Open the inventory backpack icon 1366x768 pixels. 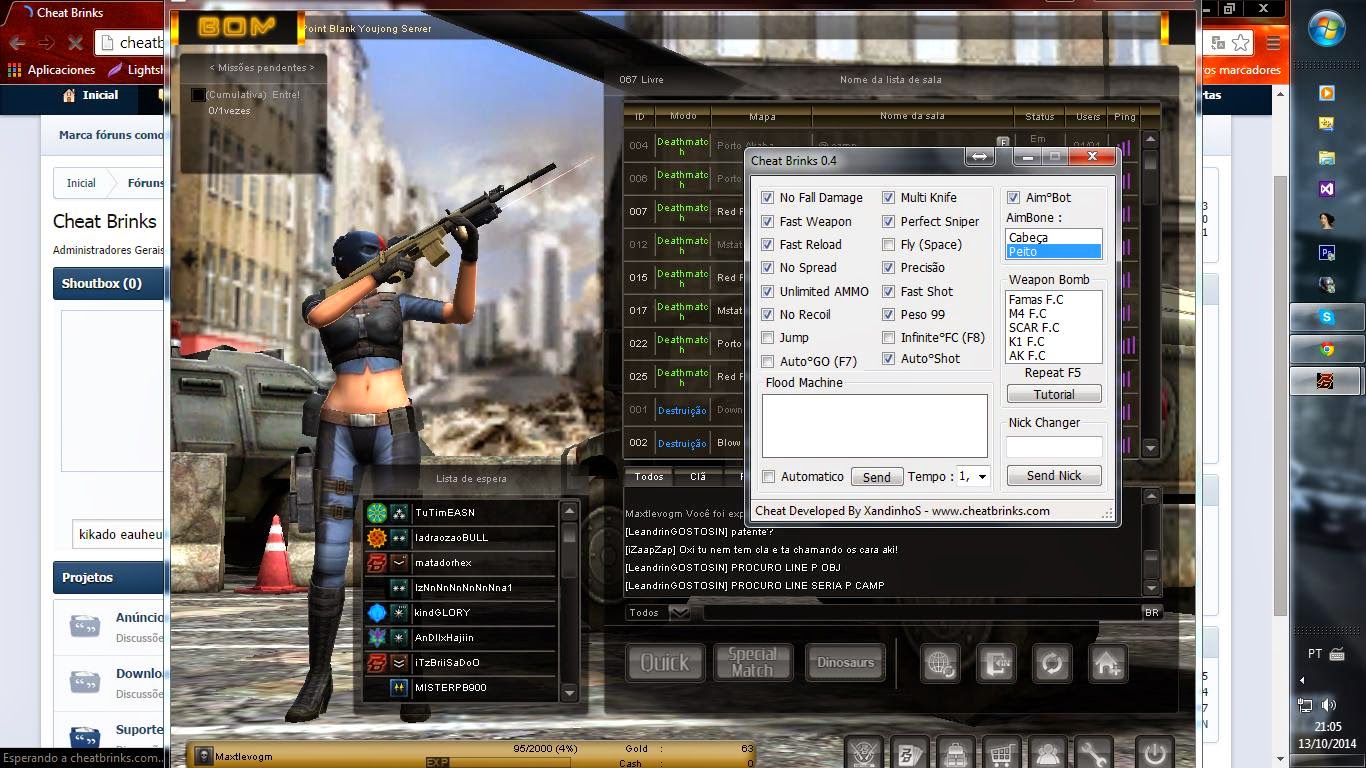coord(956,752)
